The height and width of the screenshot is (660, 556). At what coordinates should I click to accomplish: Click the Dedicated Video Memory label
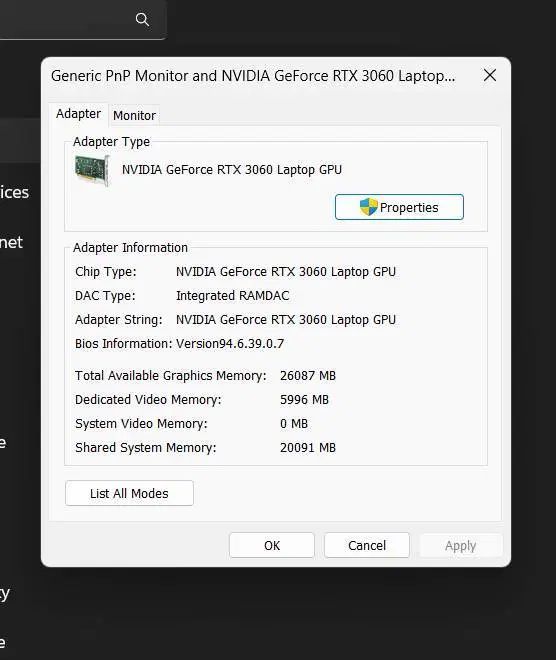point(148,399)
